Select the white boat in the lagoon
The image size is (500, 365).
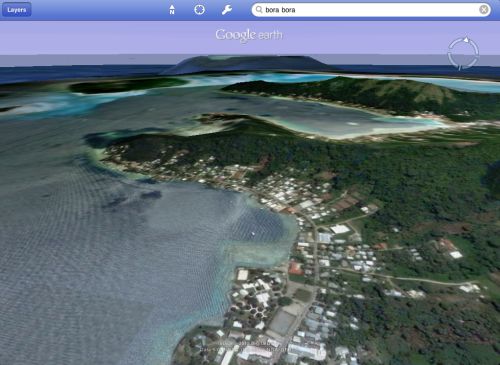pos(253,233)
